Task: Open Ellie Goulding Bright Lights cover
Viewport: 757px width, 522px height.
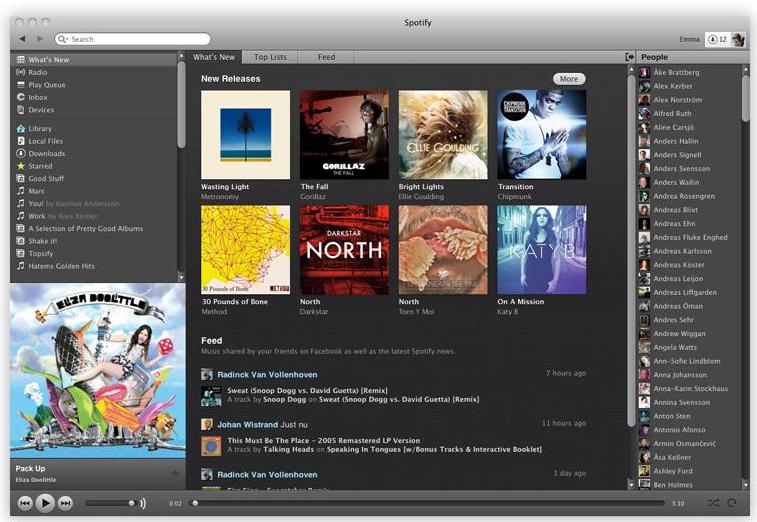Action: [x=443, y=135]
